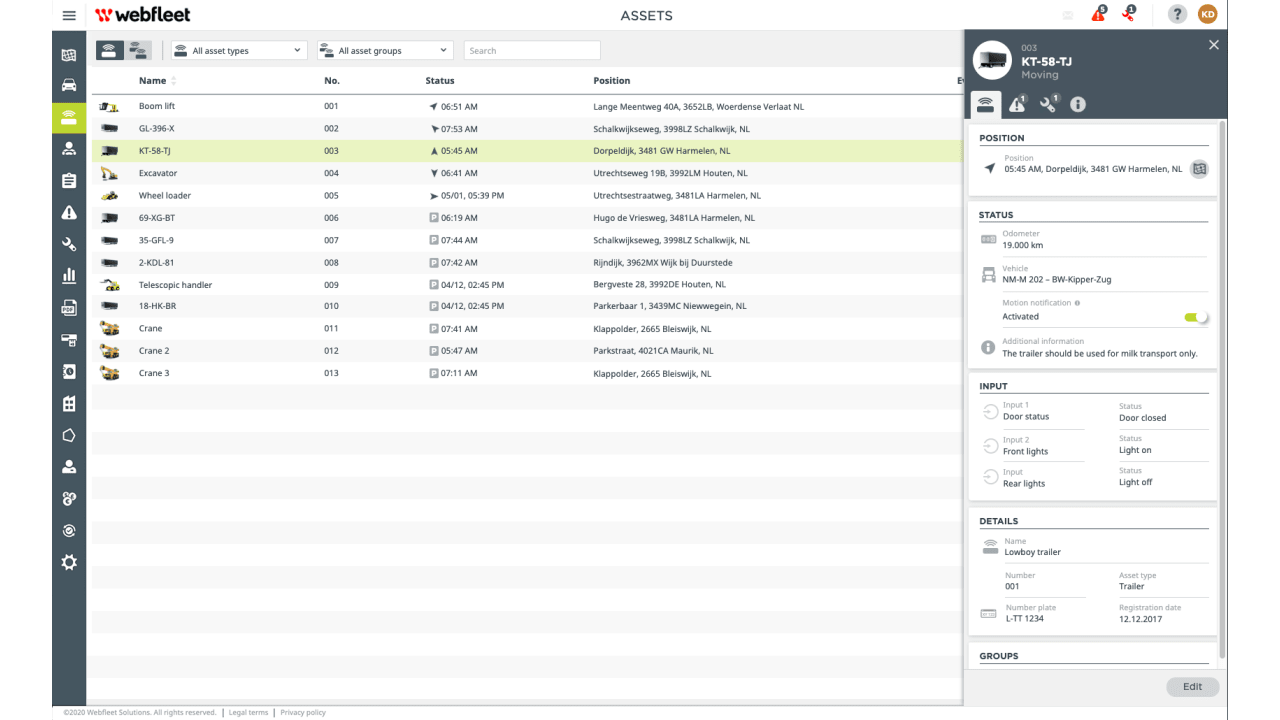Open the Legal terms link
Image resolution: width=1280 pixels, height=720 pixels.
248,713
